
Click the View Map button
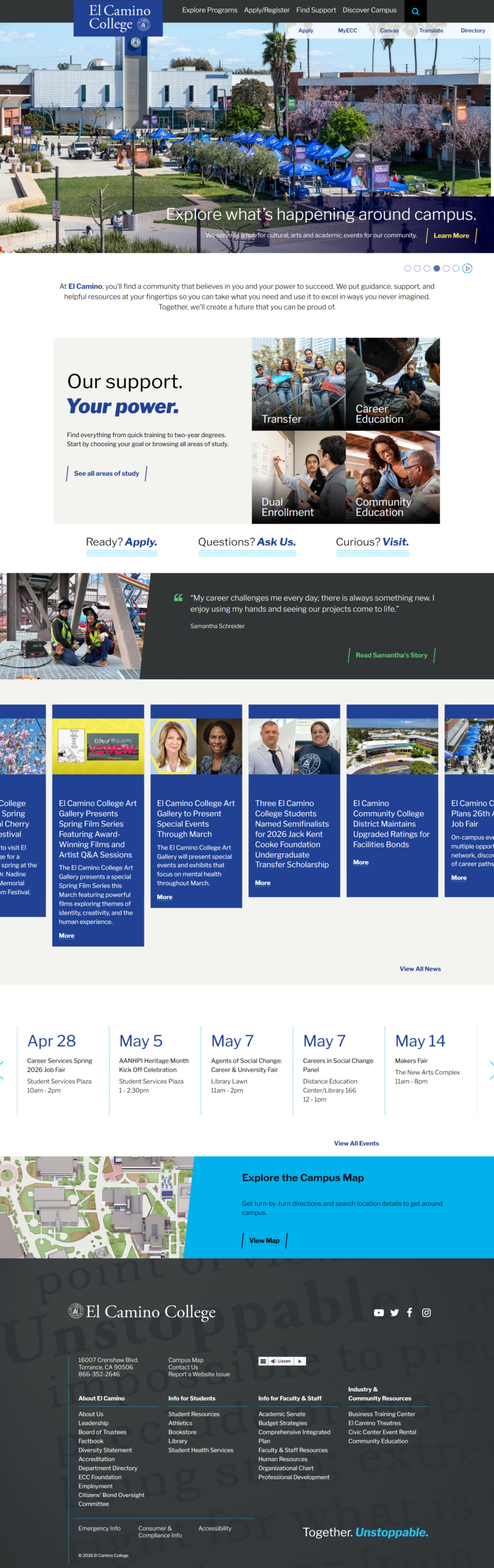[264, 1241]
